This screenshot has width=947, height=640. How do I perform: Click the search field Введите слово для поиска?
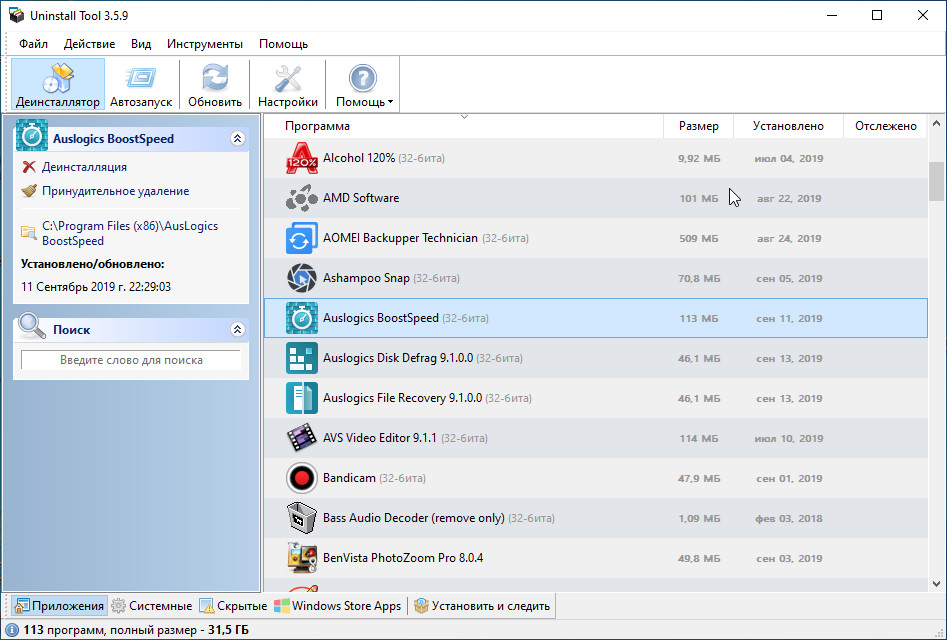(131, 360)
